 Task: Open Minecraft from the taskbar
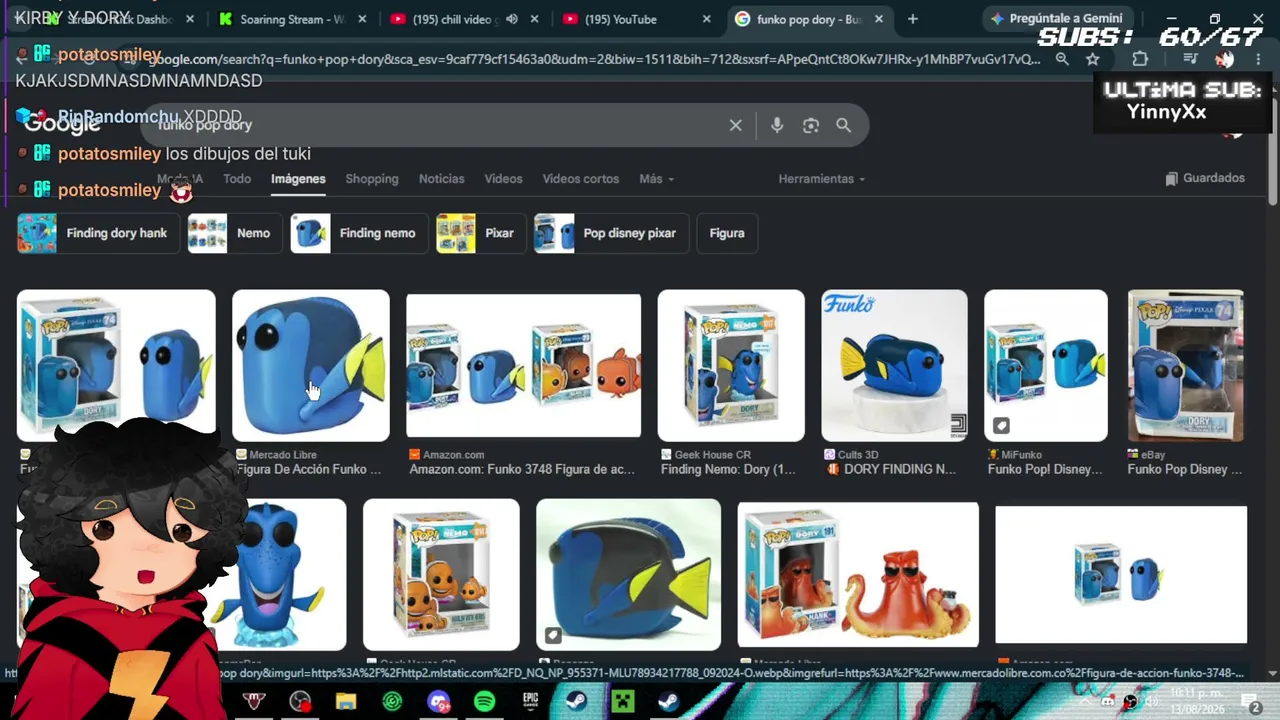[x=622, y=702]
